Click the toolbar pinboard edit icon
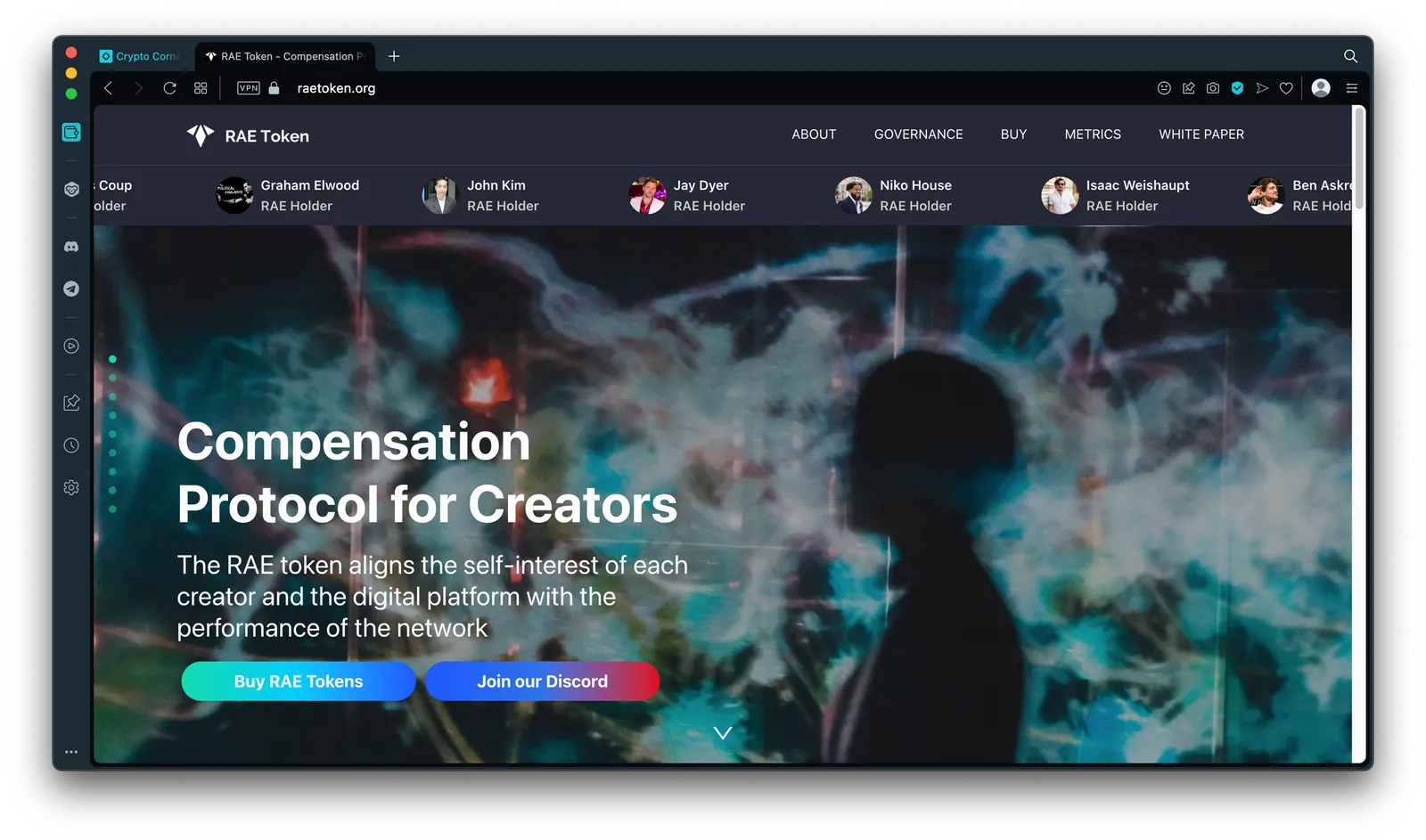The height and width of the screenshot is (840, 1426). (1188, 88)
